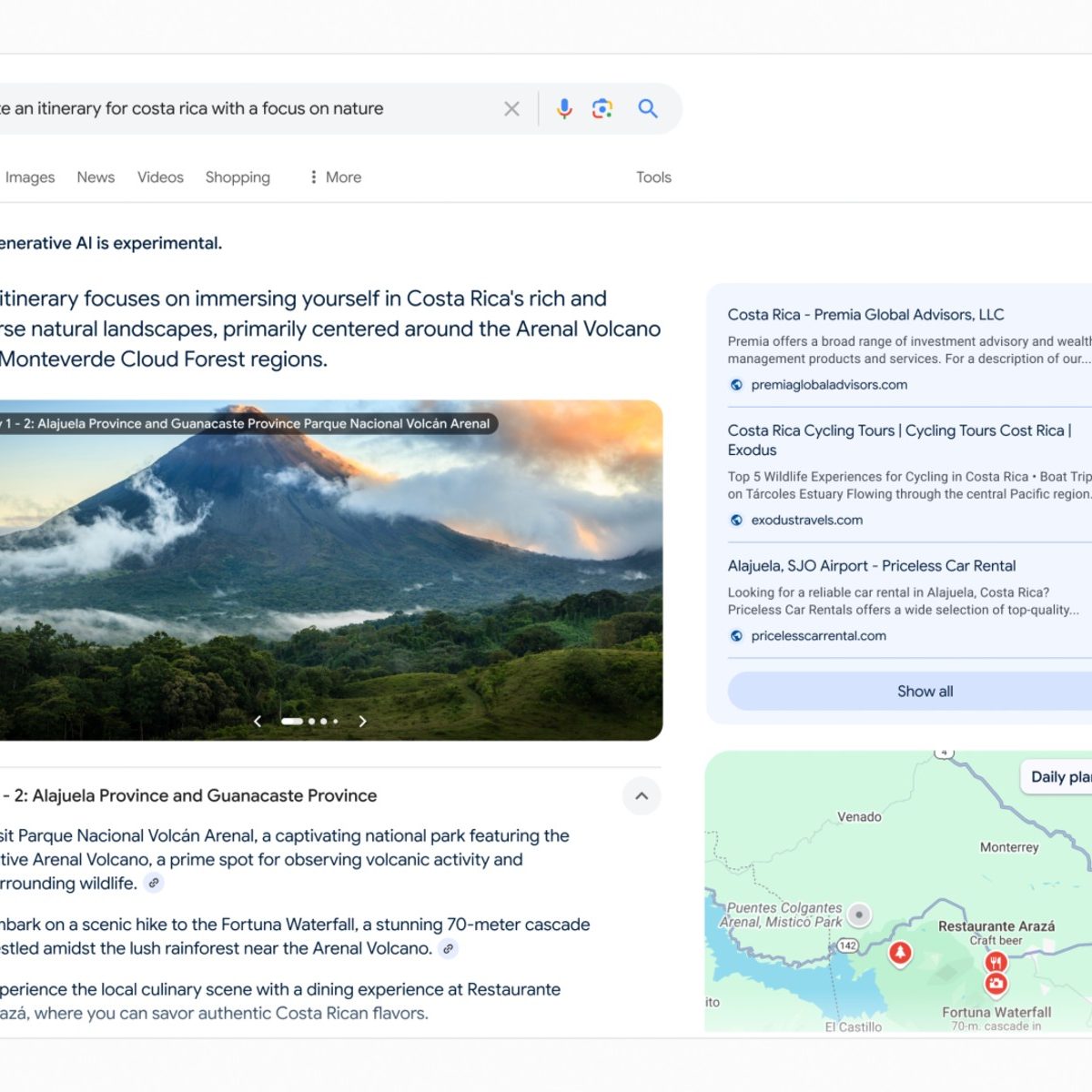Screen dimensions: 1092x1092
Task: Switch to the News results tab
Action: [96, 177]
